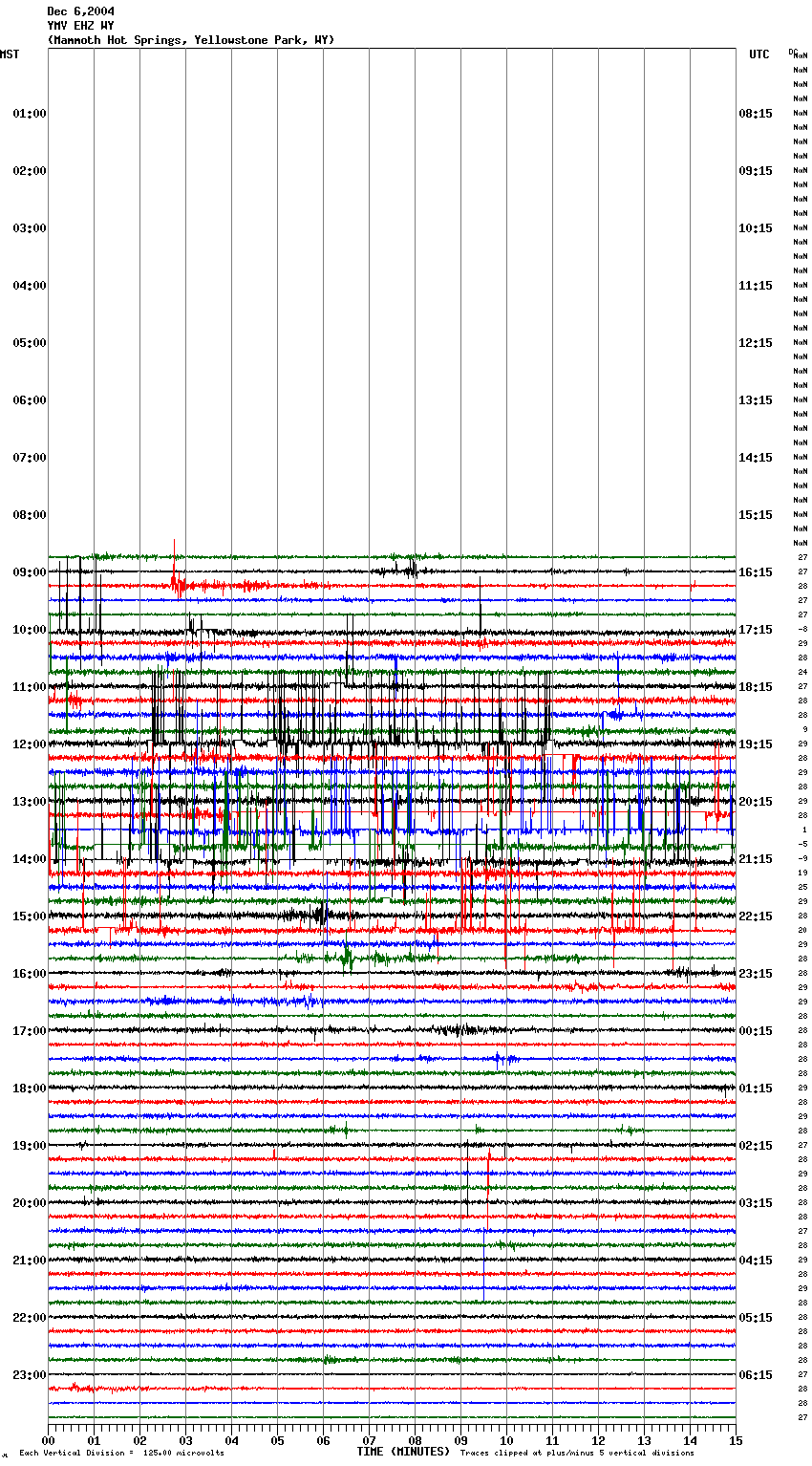This screenshot has height=1466, width=812.
Task: Click the MST label "18:00"
Action: click(30, 1089)
